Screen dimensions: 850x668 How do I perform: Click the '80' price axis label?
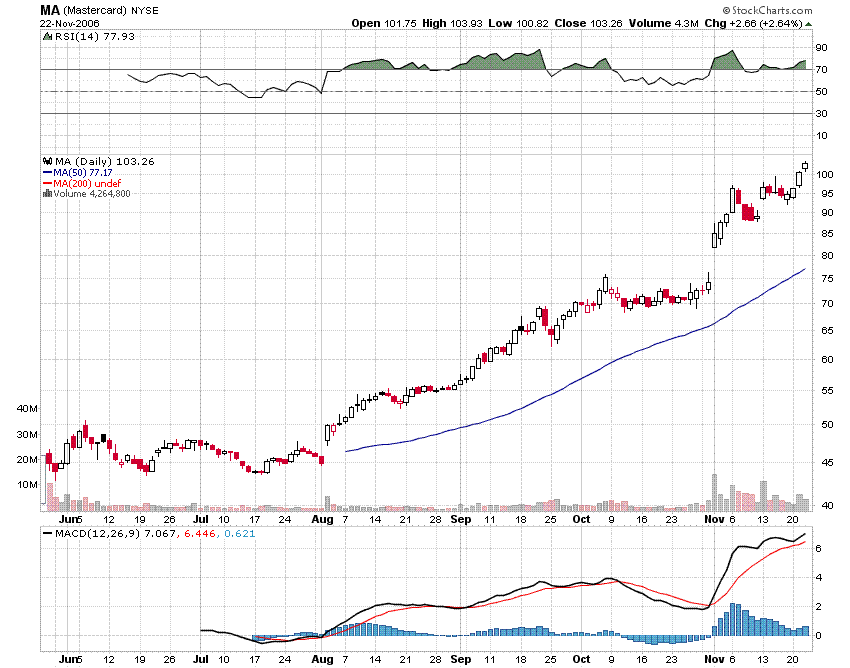(x=826, y=256)
